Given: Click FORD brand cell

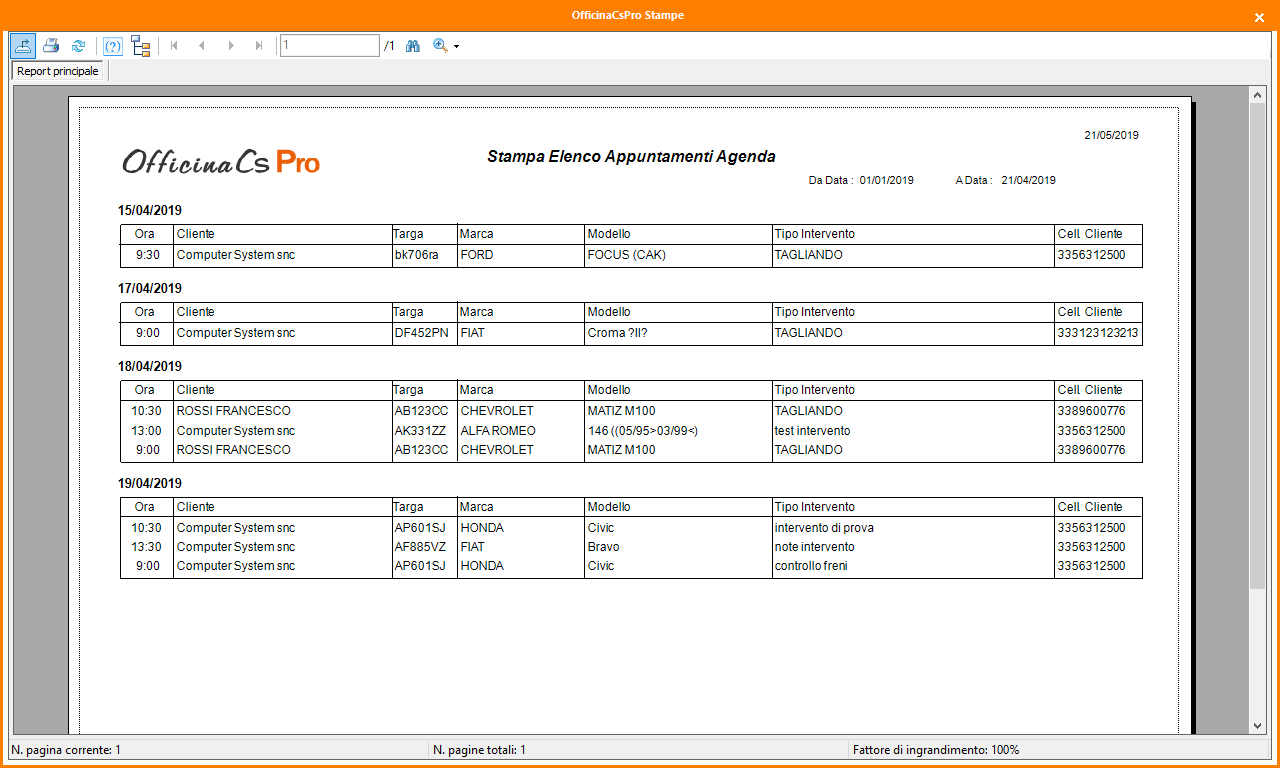Looking at the screenshot, I should 477,255.
